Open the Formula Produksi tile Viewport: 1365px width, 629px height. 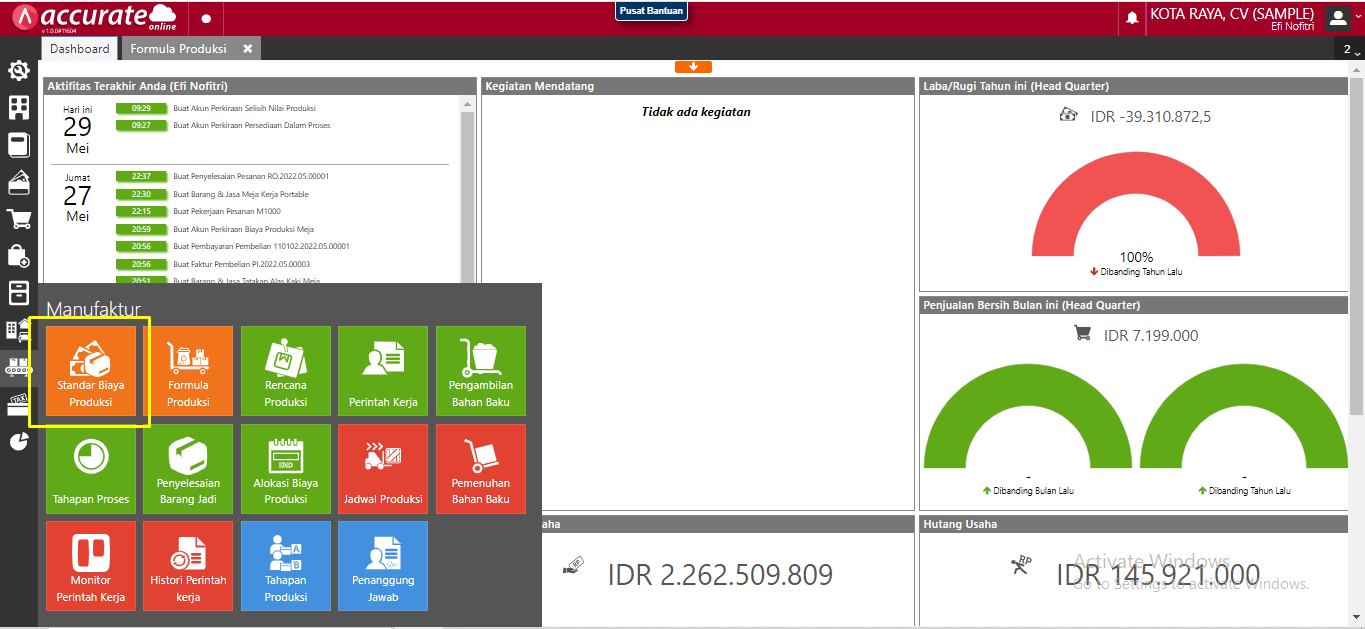click(188, 371)
